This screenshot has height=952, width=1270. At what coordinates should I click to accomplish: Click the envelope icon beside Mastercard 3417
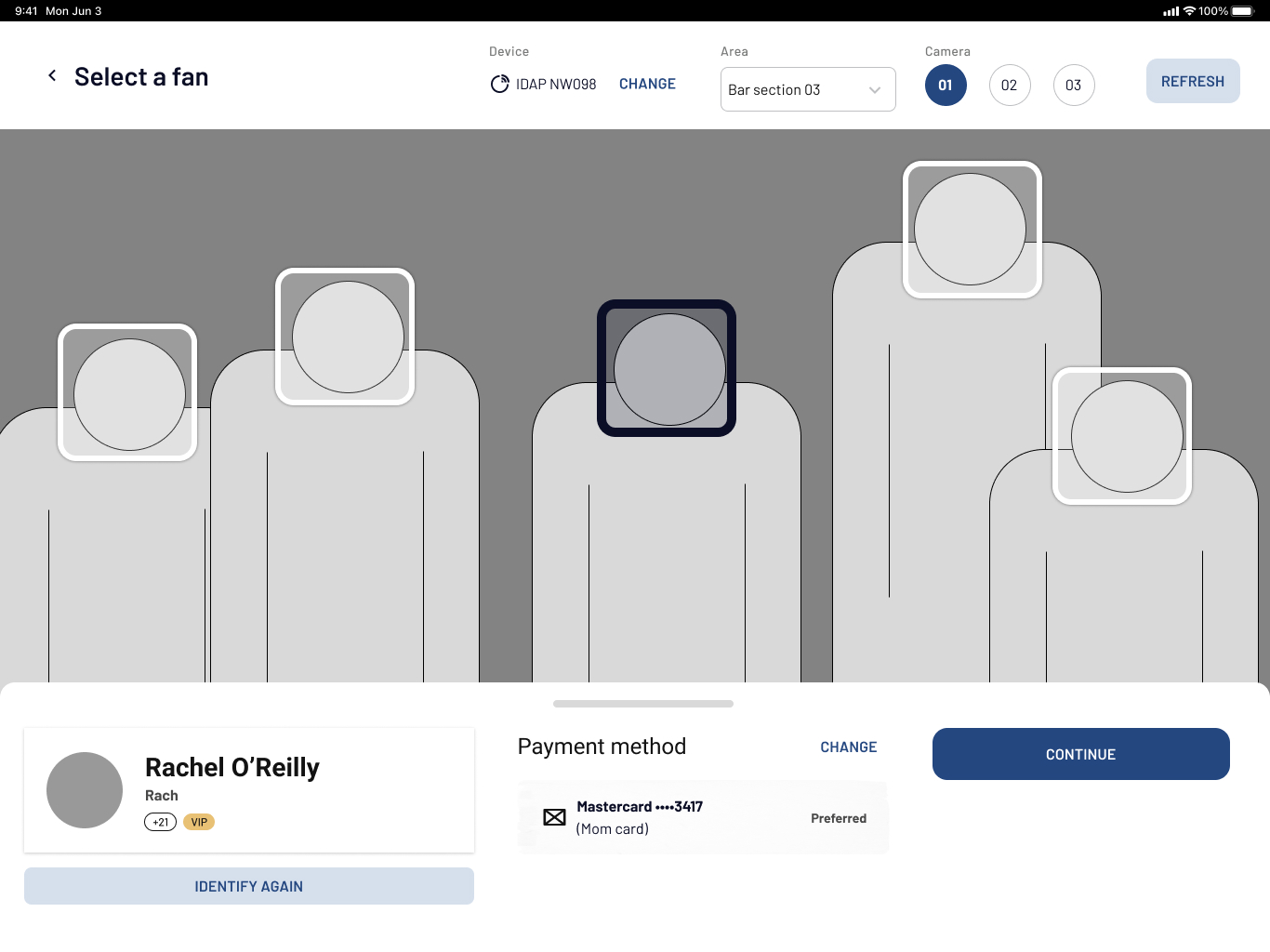pyautogui.click(x=554, y=817)
